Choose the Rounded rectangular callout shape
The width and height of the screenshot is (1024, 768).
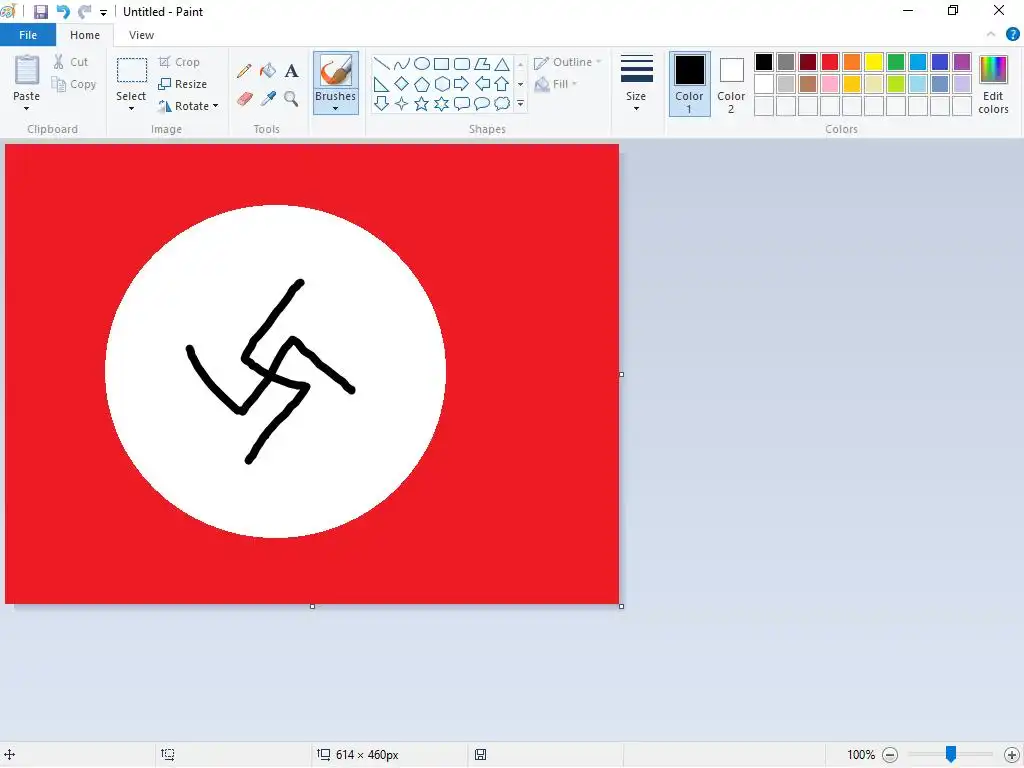click(462, 103)
